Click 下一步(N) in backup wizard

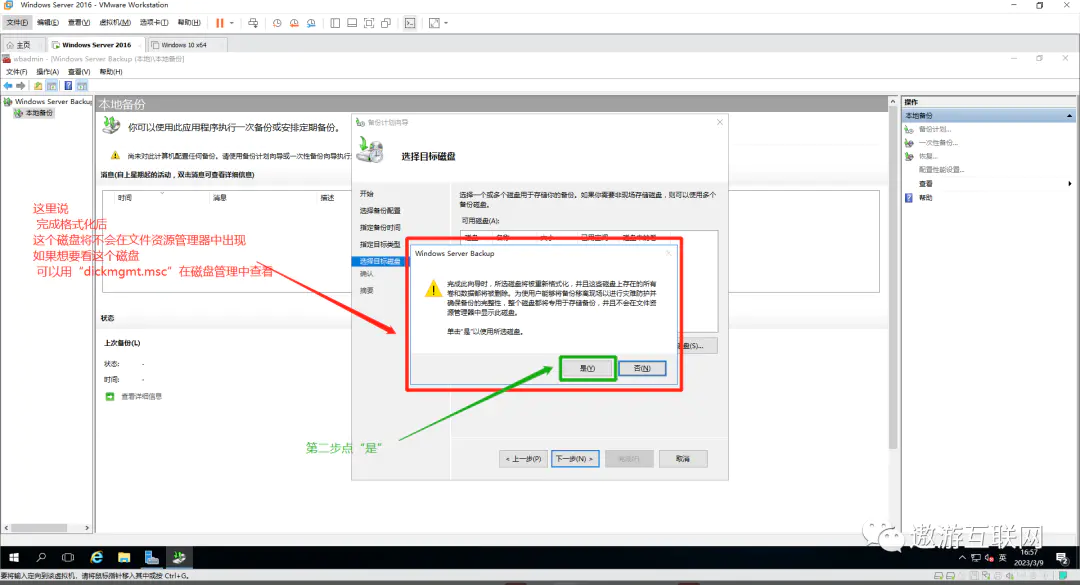click(x=575, y=459)
